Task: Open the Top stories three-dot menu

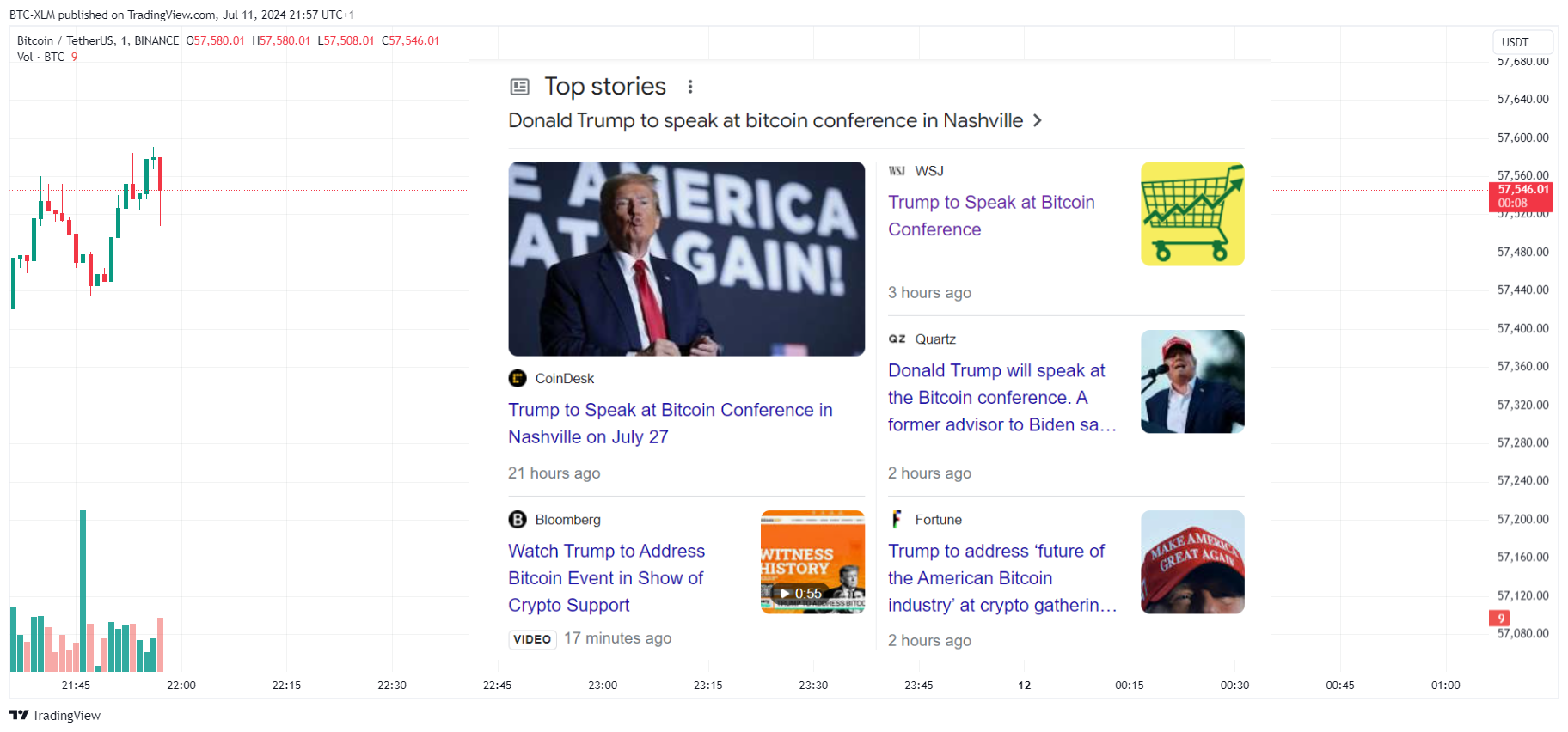Action: click(x=690, y=87)
